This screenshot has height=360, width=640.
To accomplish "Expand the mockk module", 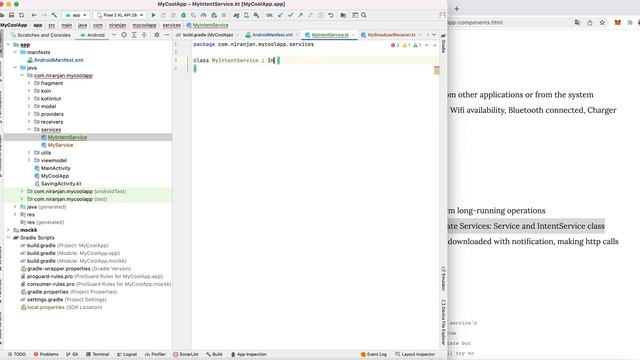I will 8,230.
